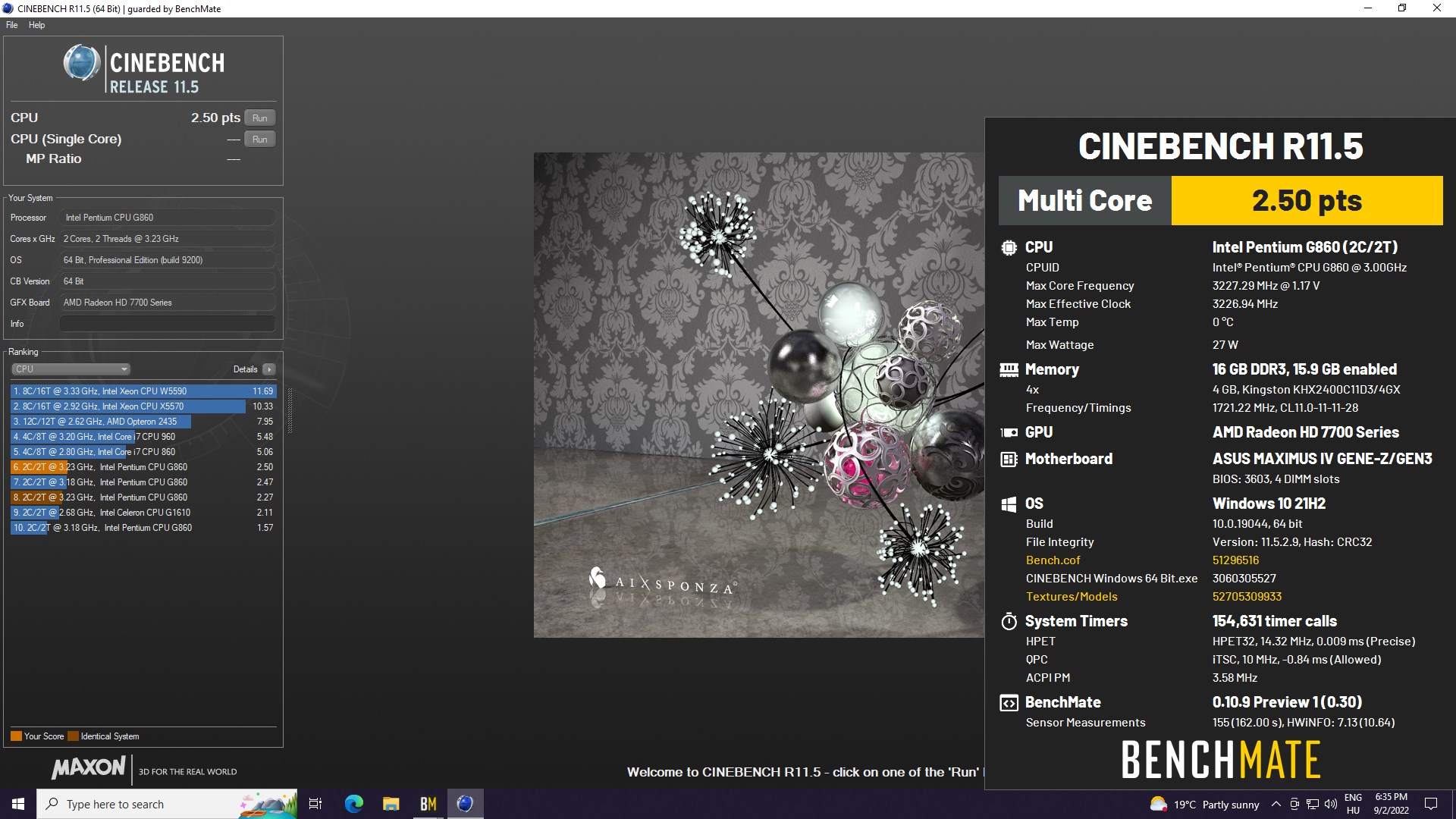Select ranking row Xeon CPU W5590
This screenshot has height=819, width=1456.
[143, 391]
